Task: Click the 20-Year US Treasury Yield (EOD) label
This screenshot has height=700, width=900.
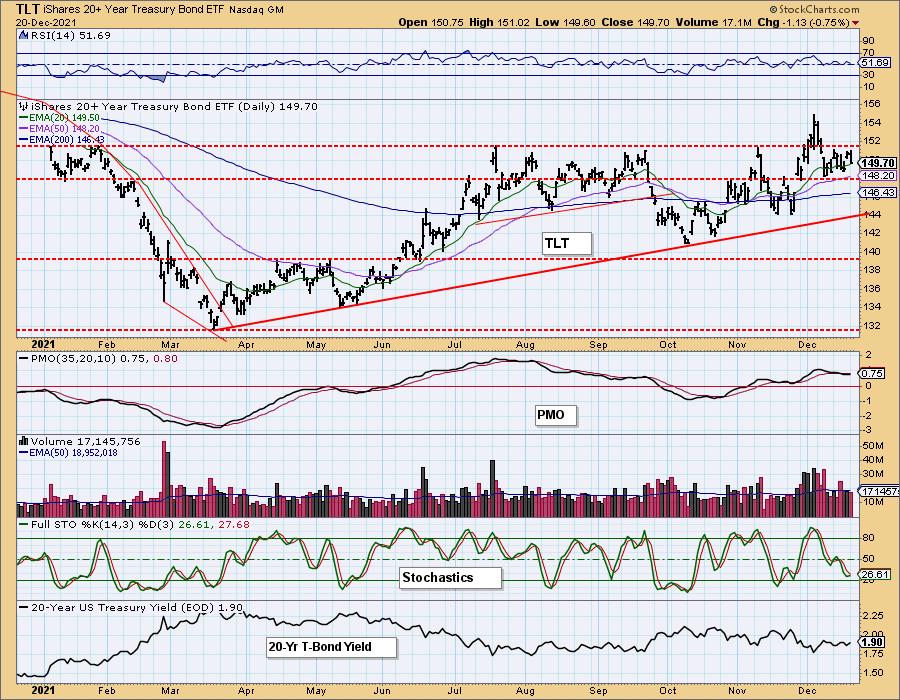Action: [x=137, y=607]
